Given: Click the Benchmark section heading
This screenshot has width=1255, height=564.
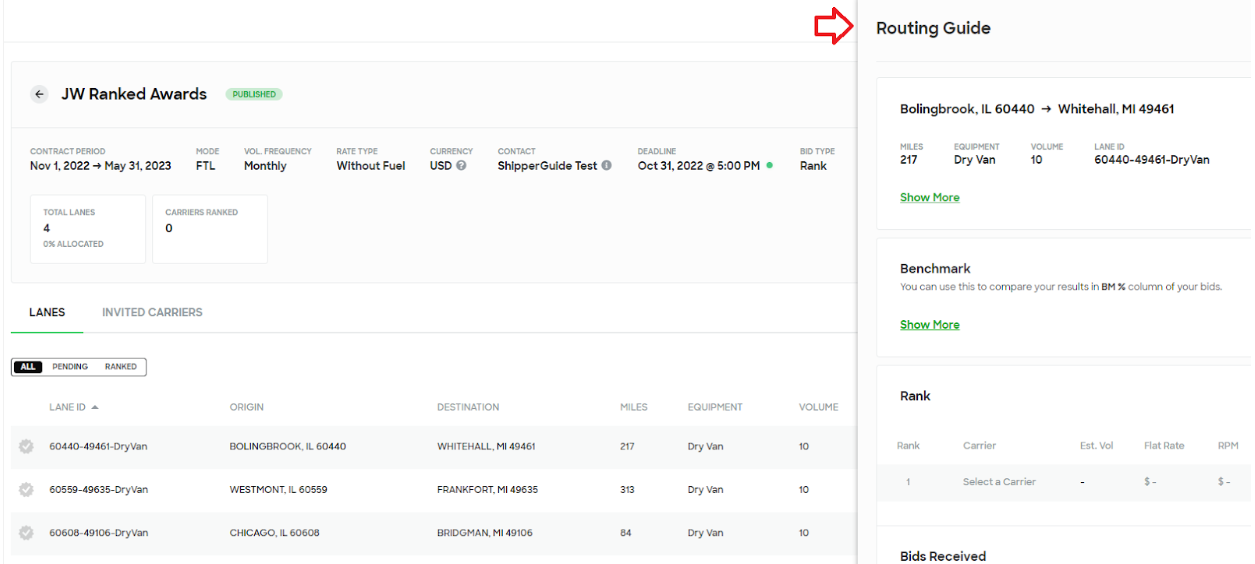Looking at the screenshot, I should [x=935, y=269].
